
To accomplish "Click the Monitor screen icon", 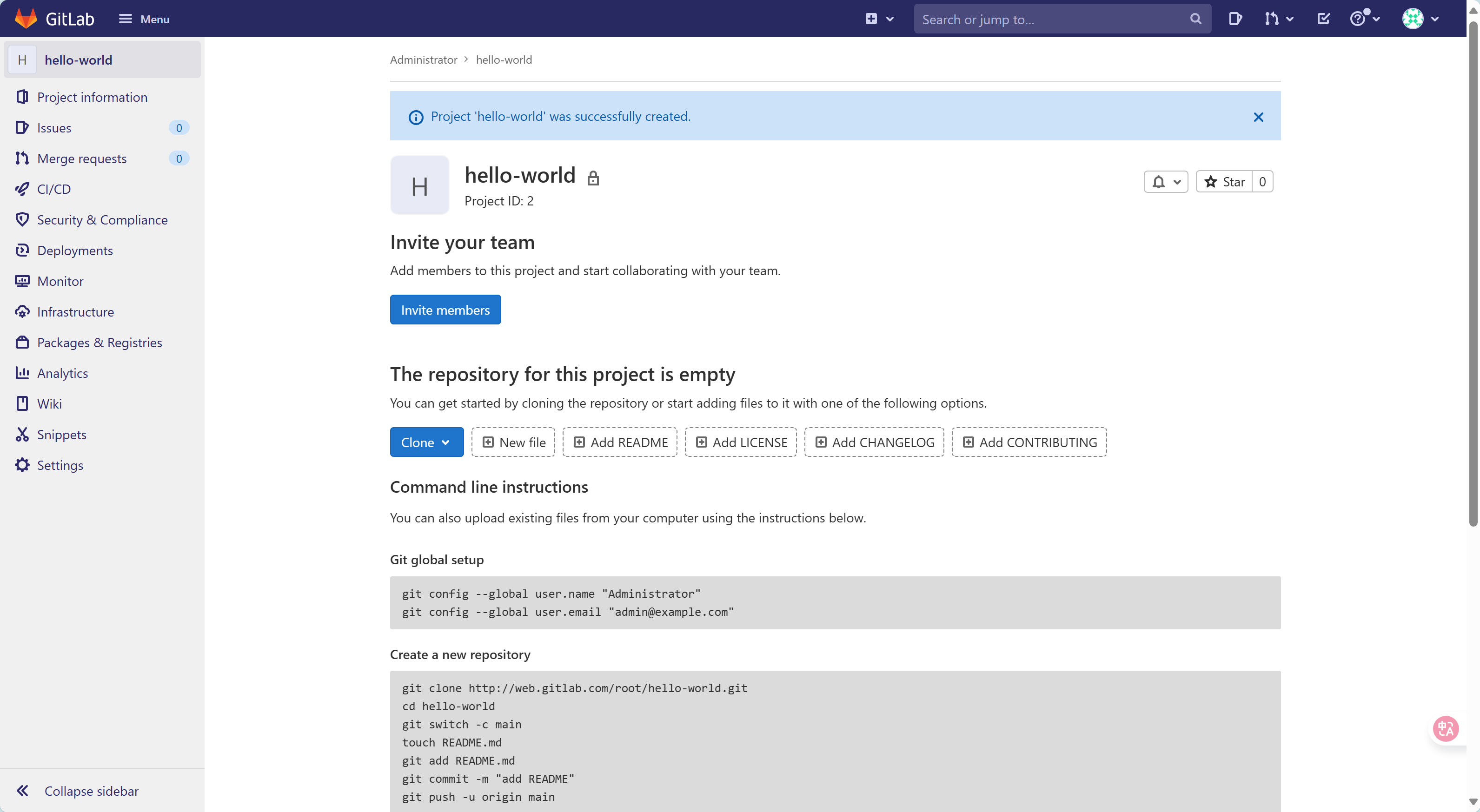I will [22, 281].
